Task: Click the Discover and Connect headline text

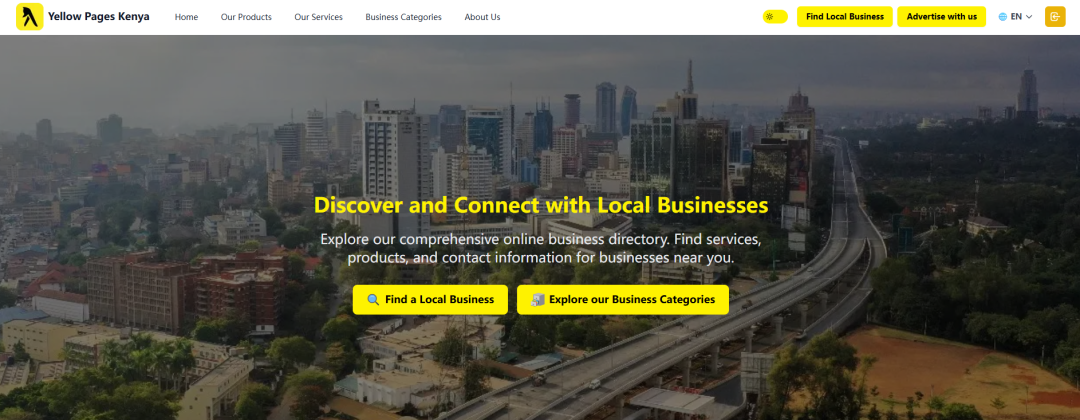Action: point(541,205)
